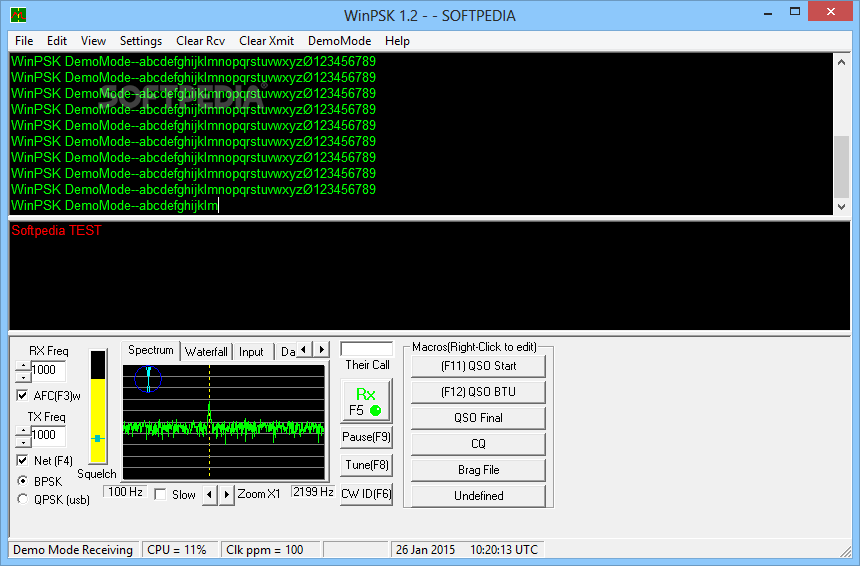Click the RX Freq value field
Viewport: 860px width, 566px height.
pyautogui.click(x=48, y=371)
